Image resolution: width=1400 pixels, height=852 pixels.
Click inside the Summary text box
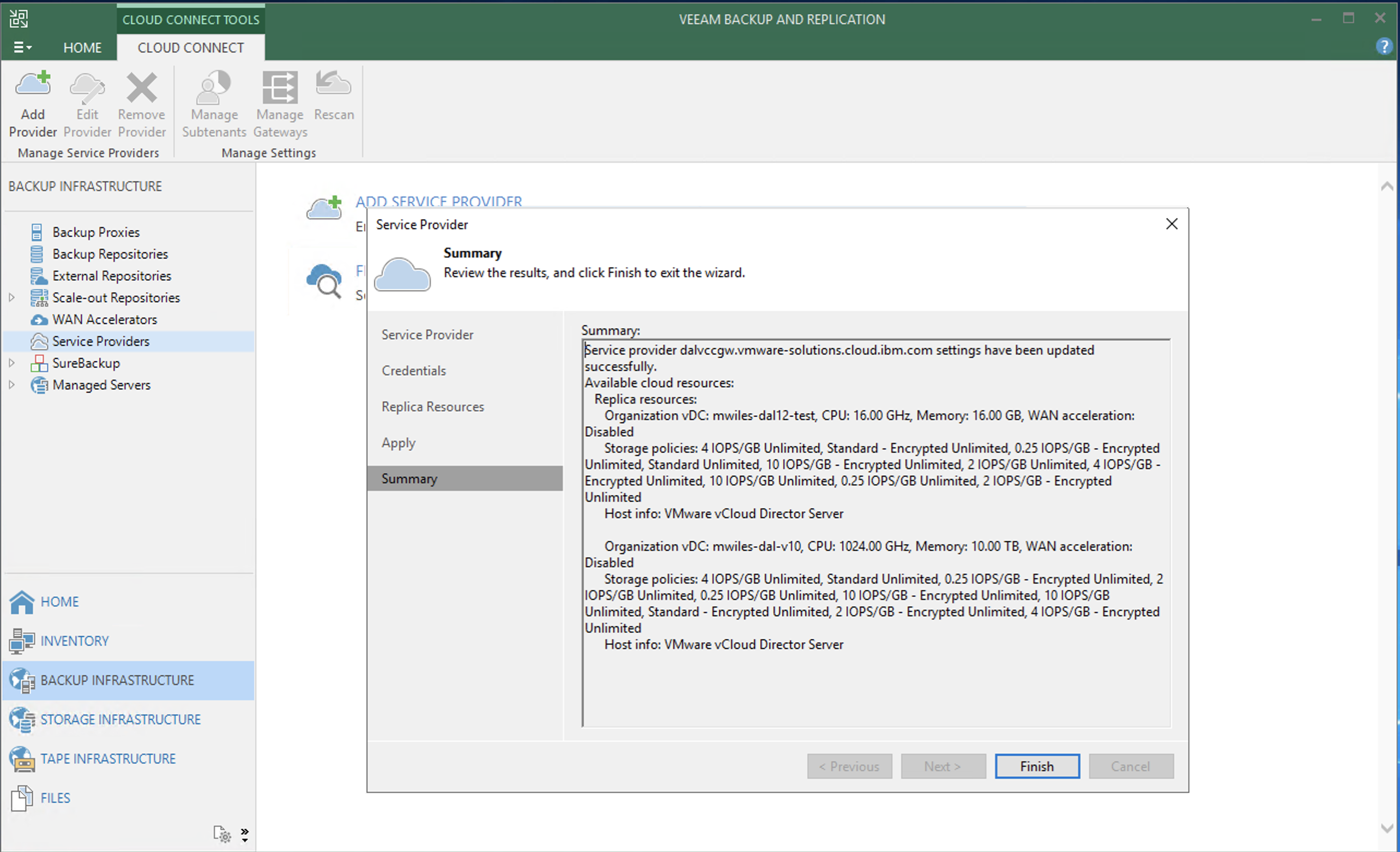point(875,682)
